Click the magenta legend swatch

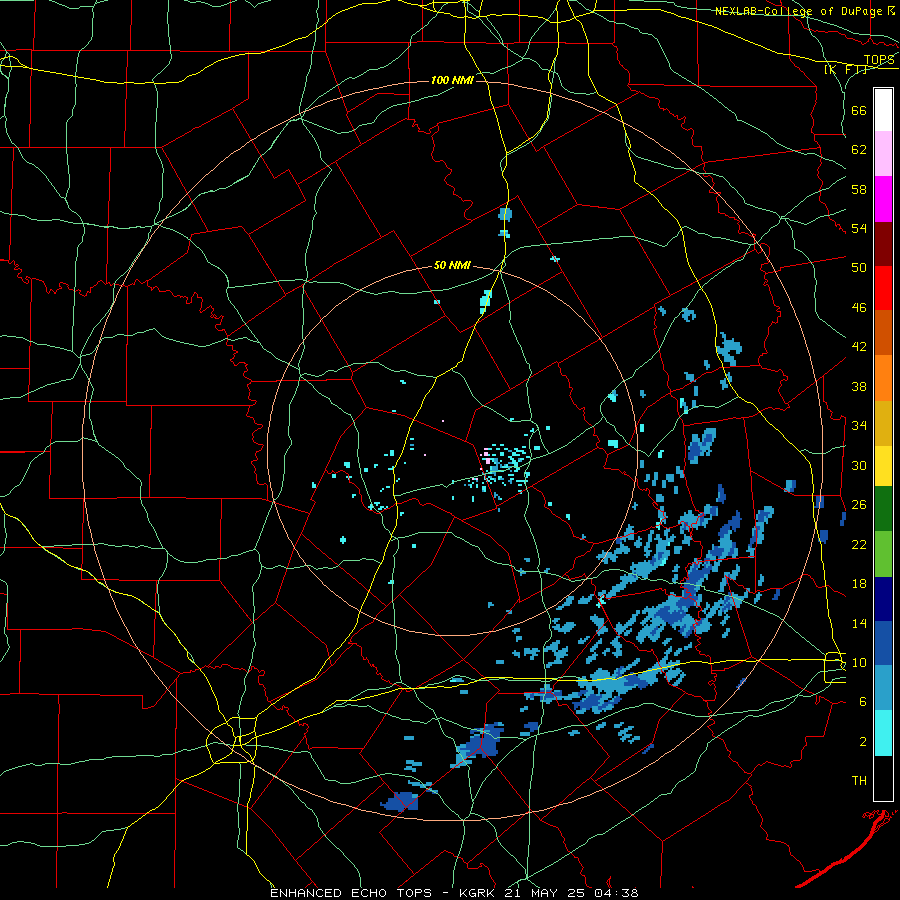click(883, 199)
